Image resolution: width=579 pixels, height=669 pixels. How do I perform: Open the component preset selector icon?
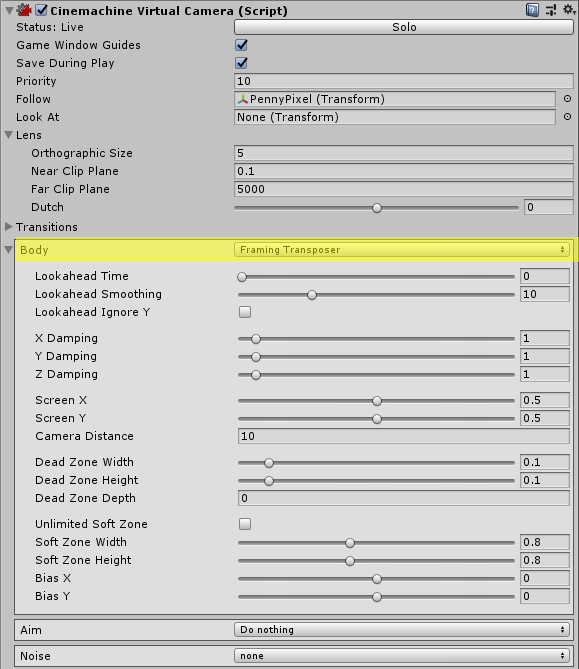coord(551,10)
